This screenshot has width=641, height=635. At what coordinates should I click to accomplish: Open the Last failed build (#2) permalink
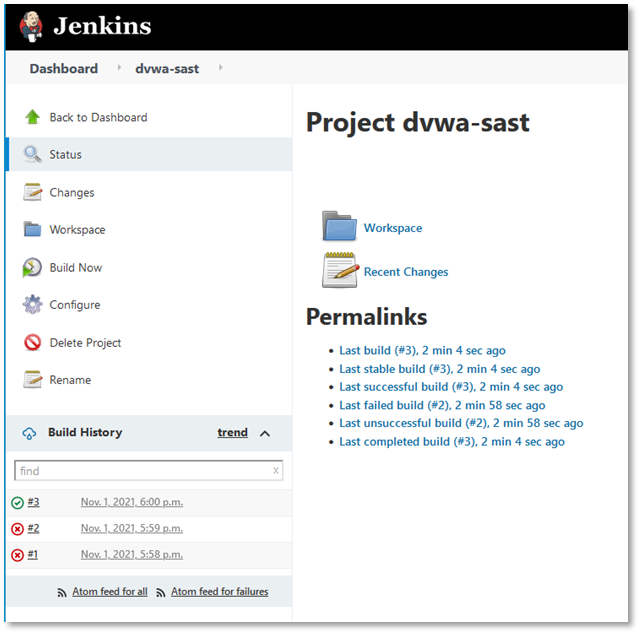[441, 405]
